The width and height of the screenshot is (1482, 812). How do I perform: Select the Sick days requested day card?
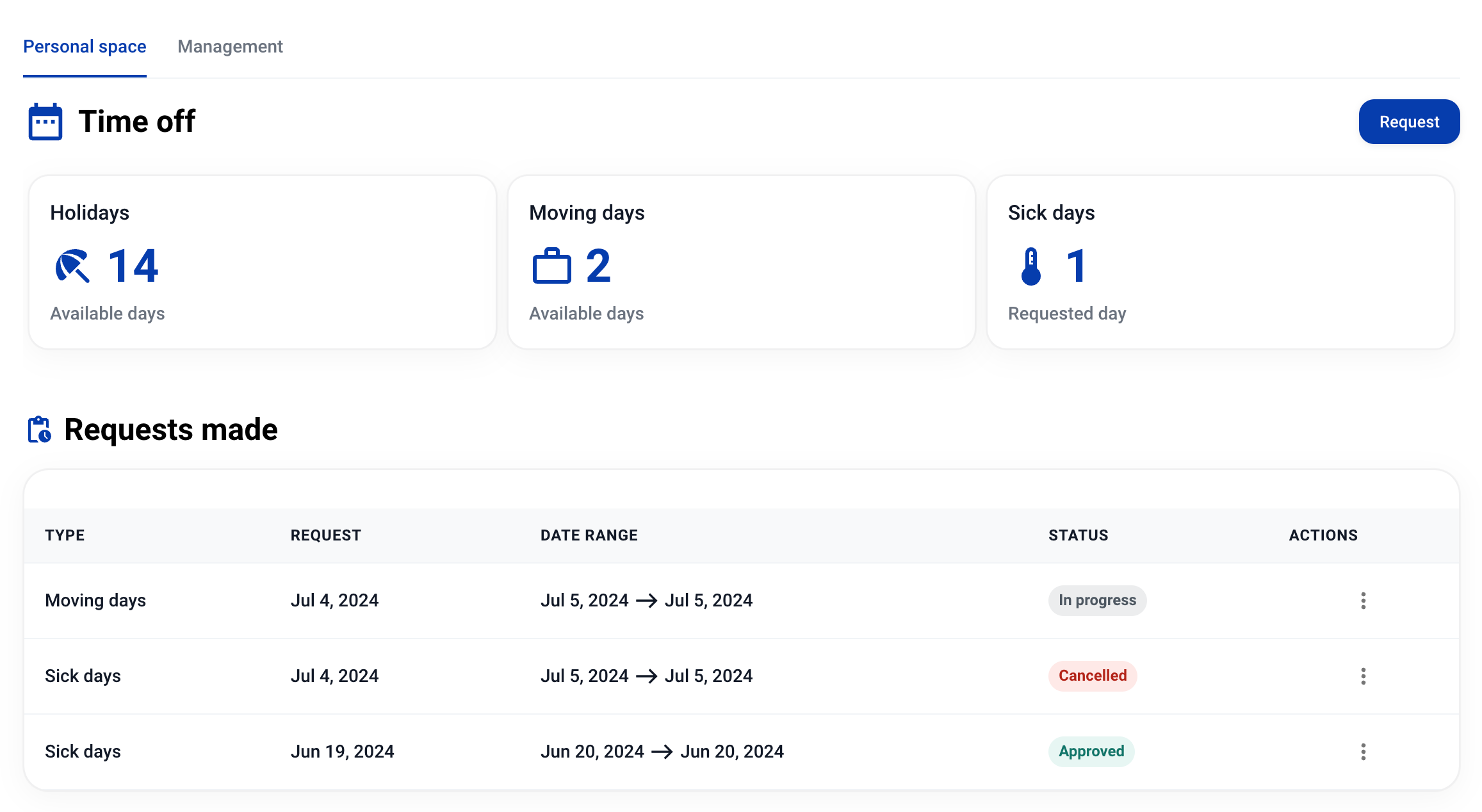(x=1220, y=263)
